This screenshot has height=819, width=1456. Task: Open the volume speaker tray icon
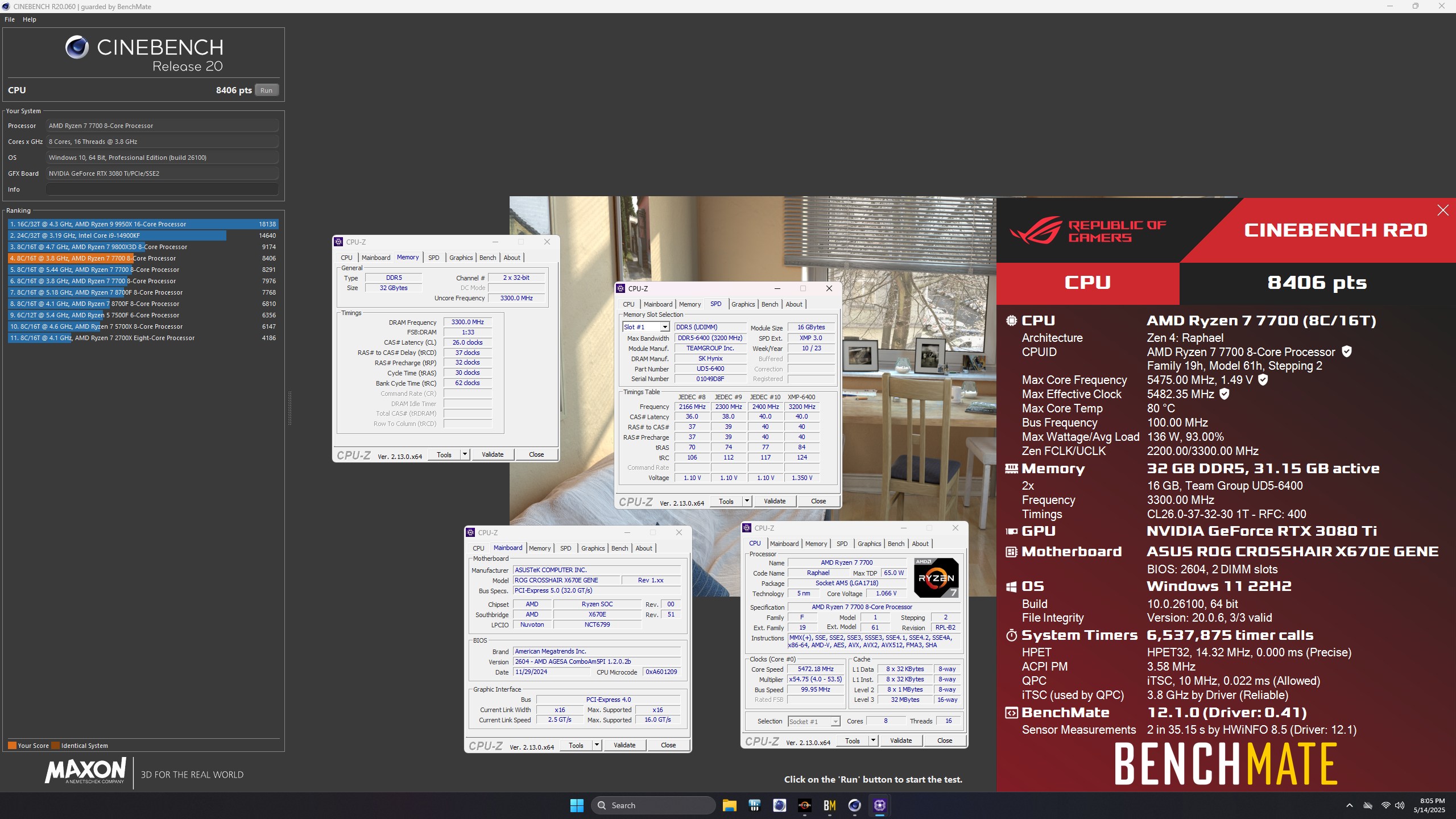(1400, 805)
